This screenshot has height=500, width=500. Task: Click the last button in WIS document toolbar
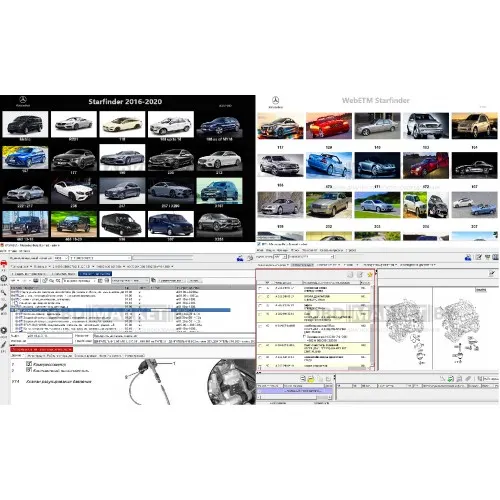194,281
